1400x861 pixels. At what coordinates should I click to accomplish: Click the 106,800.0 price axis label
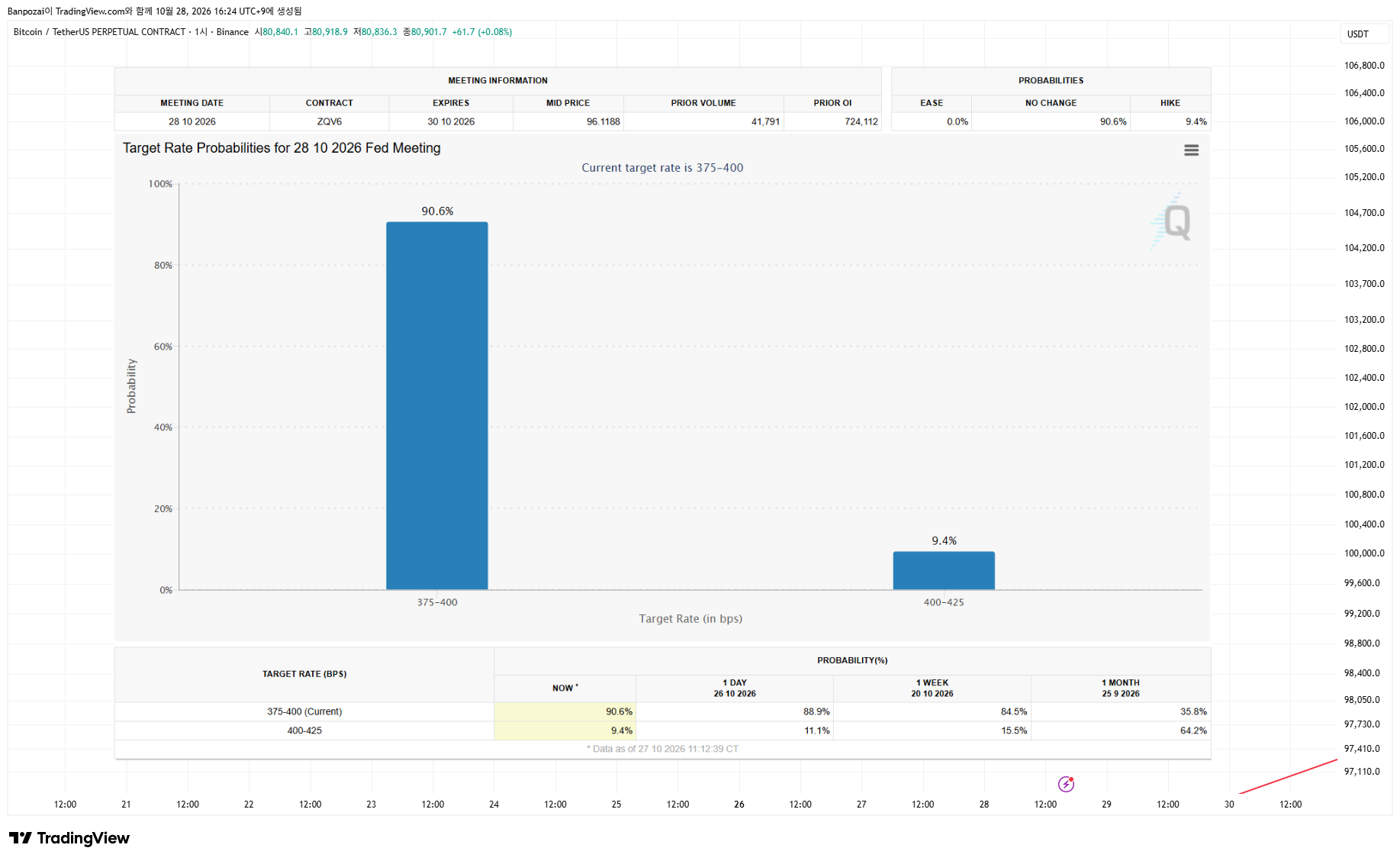point(1364,66)
